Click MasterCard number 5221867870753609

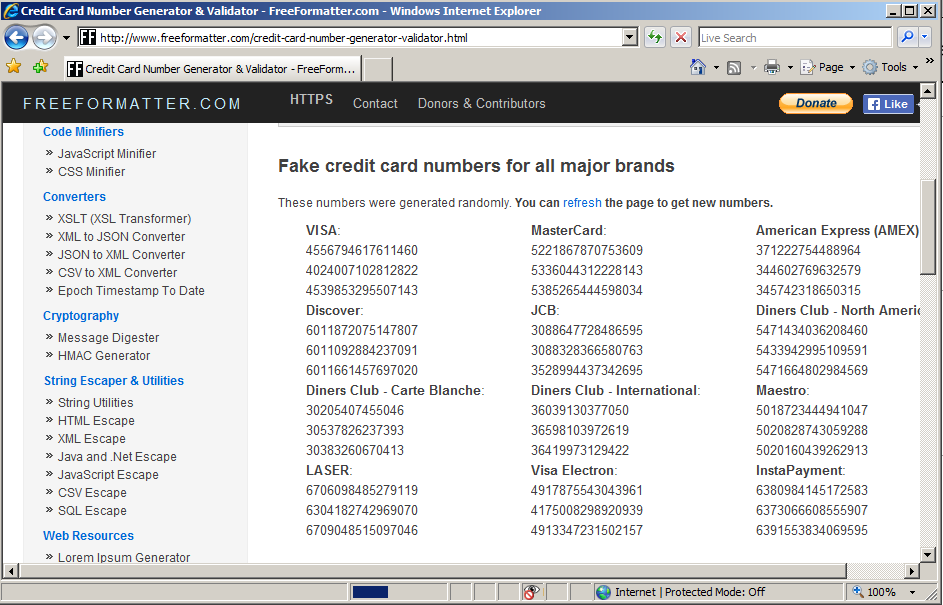point(586,250)
